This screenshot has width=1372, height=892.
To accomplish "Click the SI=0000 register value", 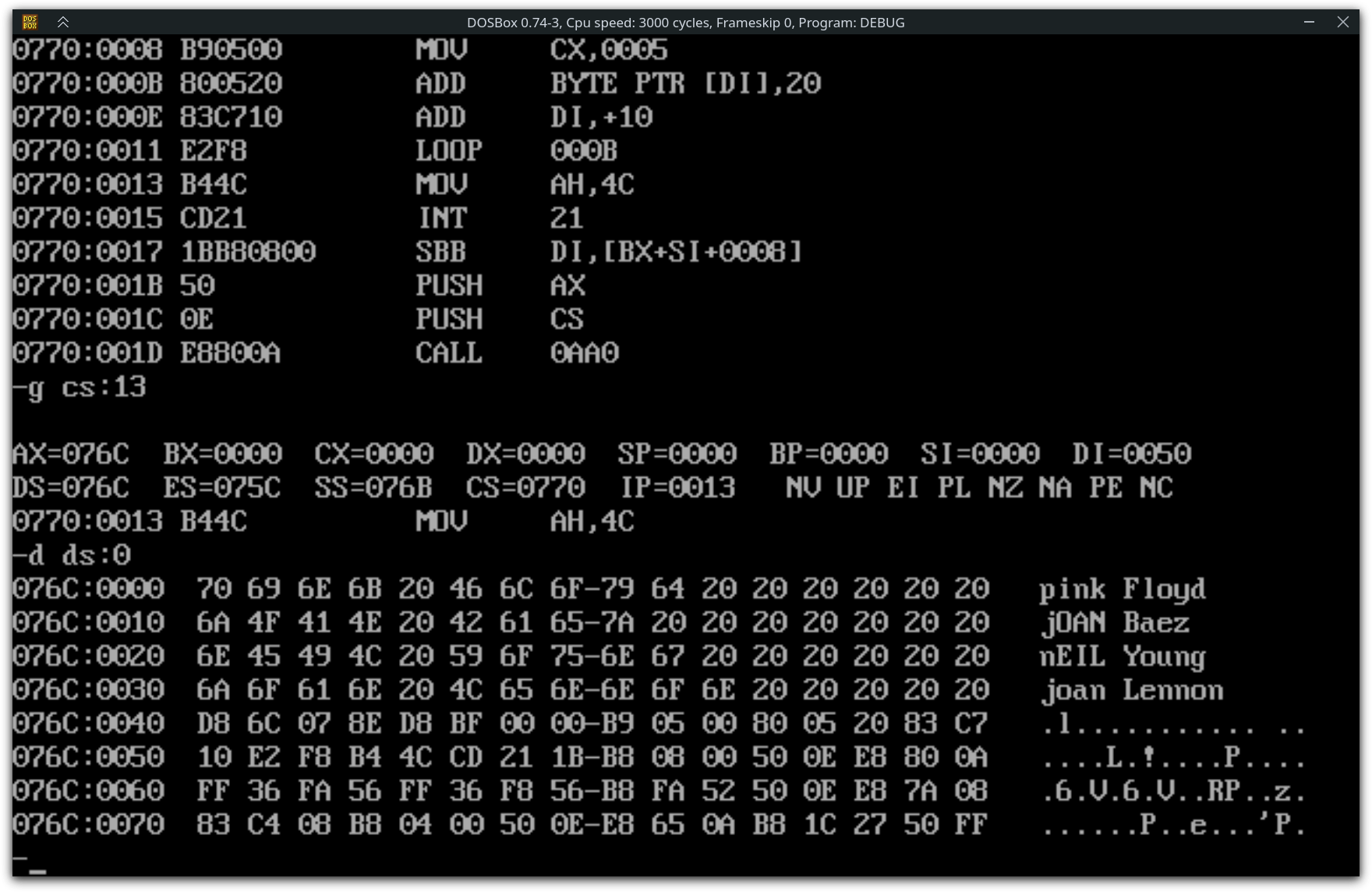I will pos(980,454).
